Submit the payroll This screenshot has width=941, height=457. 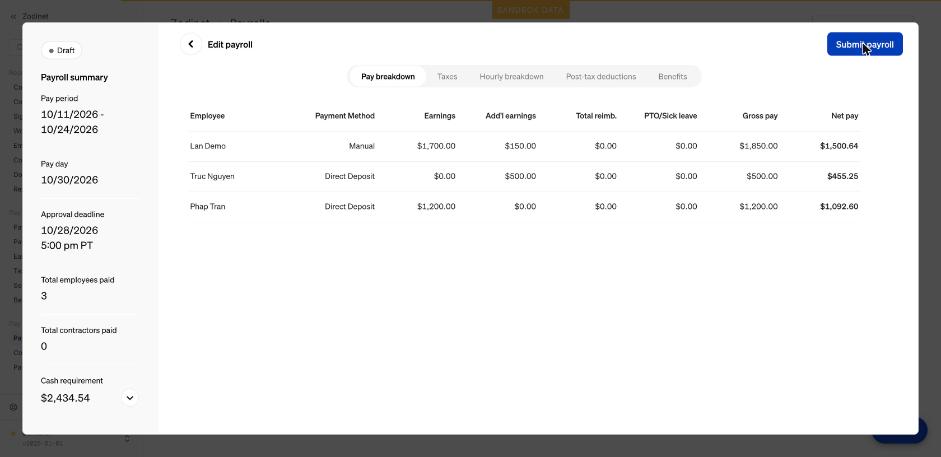pos(864,44)
